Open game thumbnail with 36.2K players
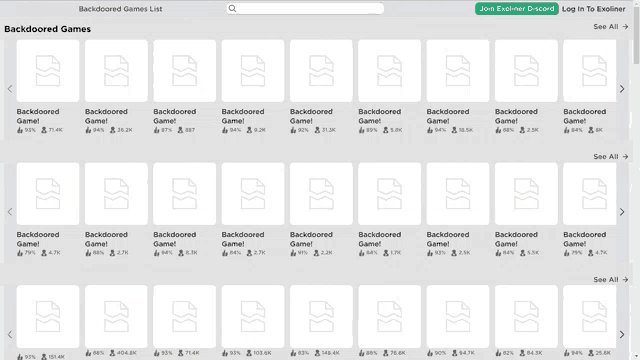Image resolution: width=640 pixels, height=360 pixels. click(116, 71)
